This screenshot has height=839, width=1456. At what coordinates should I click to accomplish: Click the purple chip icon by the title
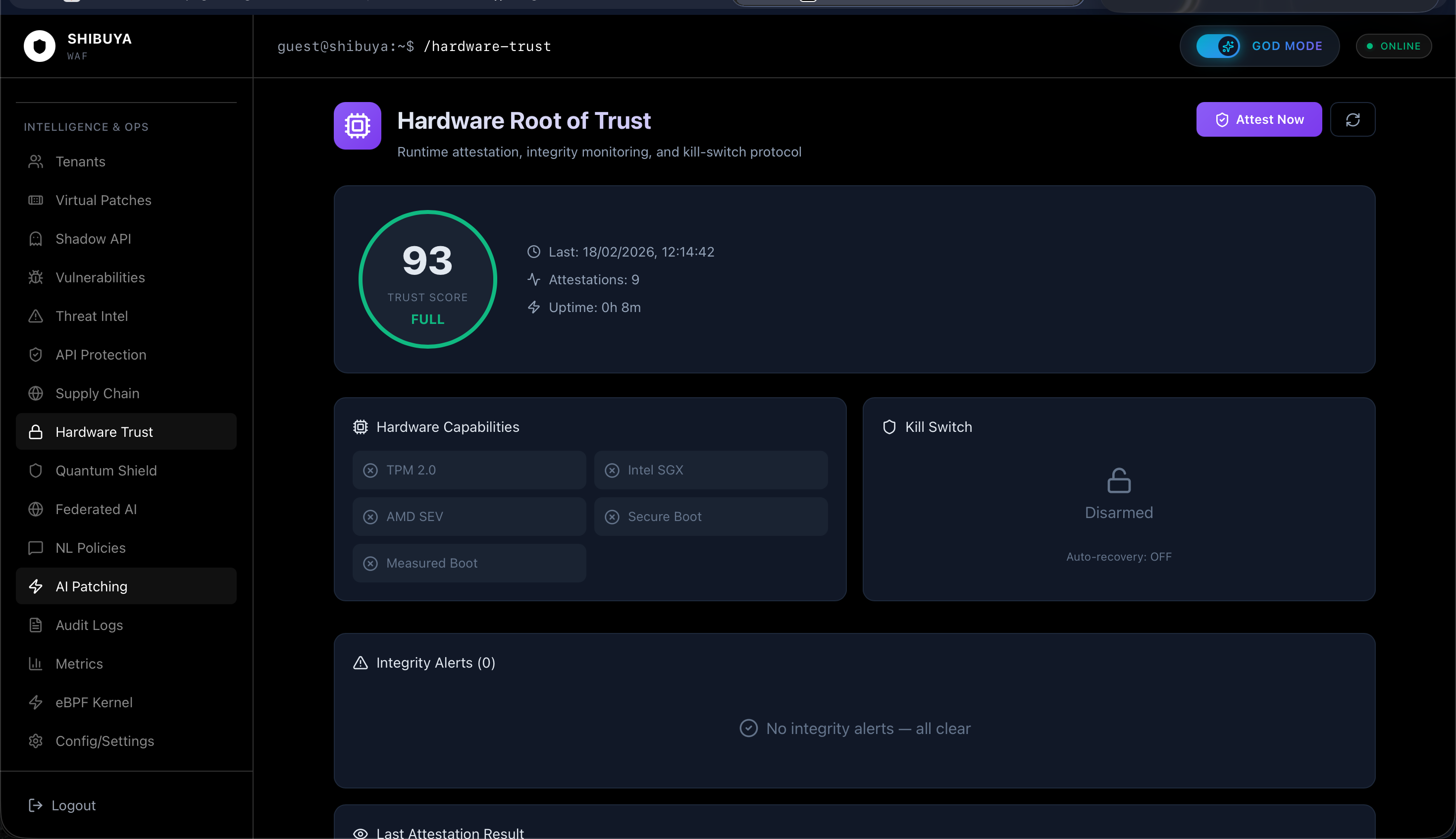point(357,126)
